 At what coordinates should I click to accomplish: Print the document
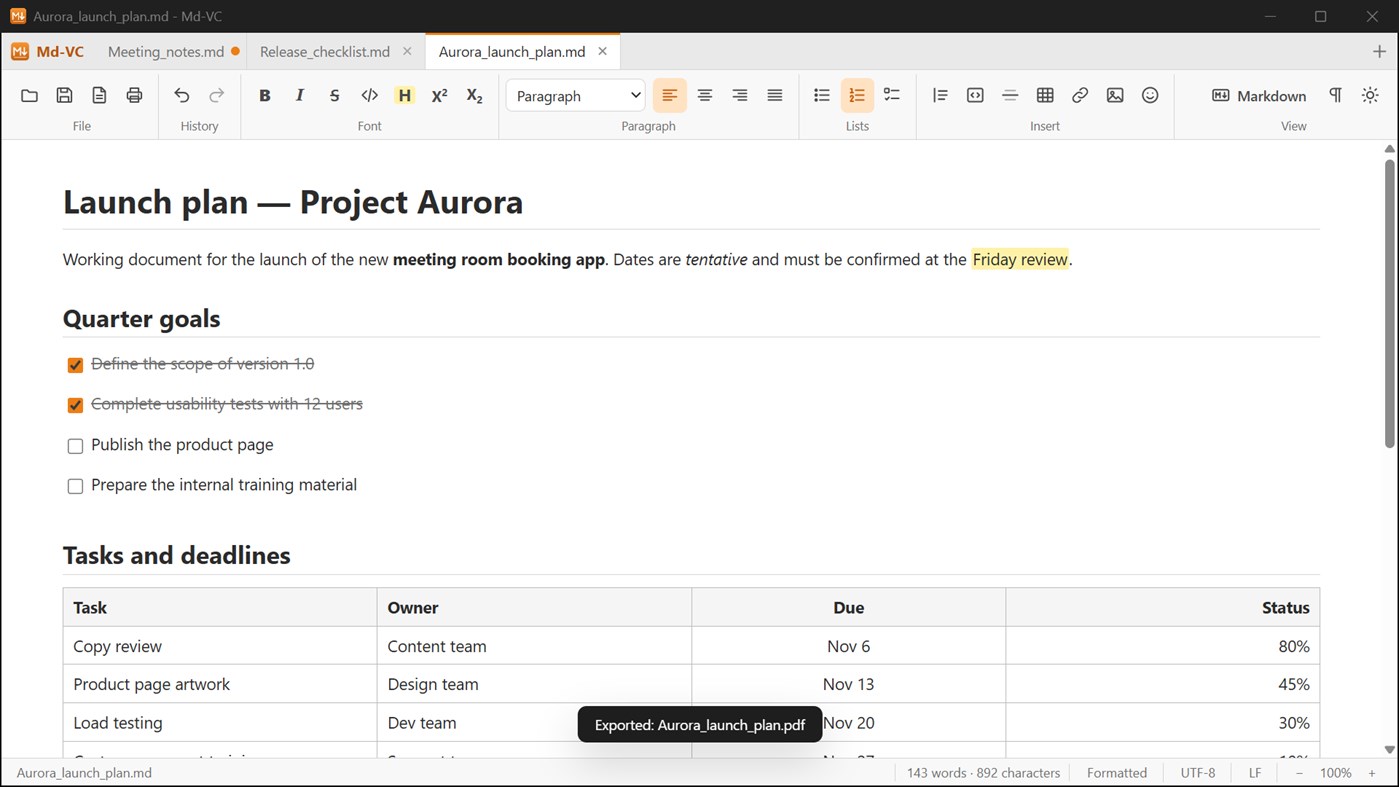[x=134, y=95]
